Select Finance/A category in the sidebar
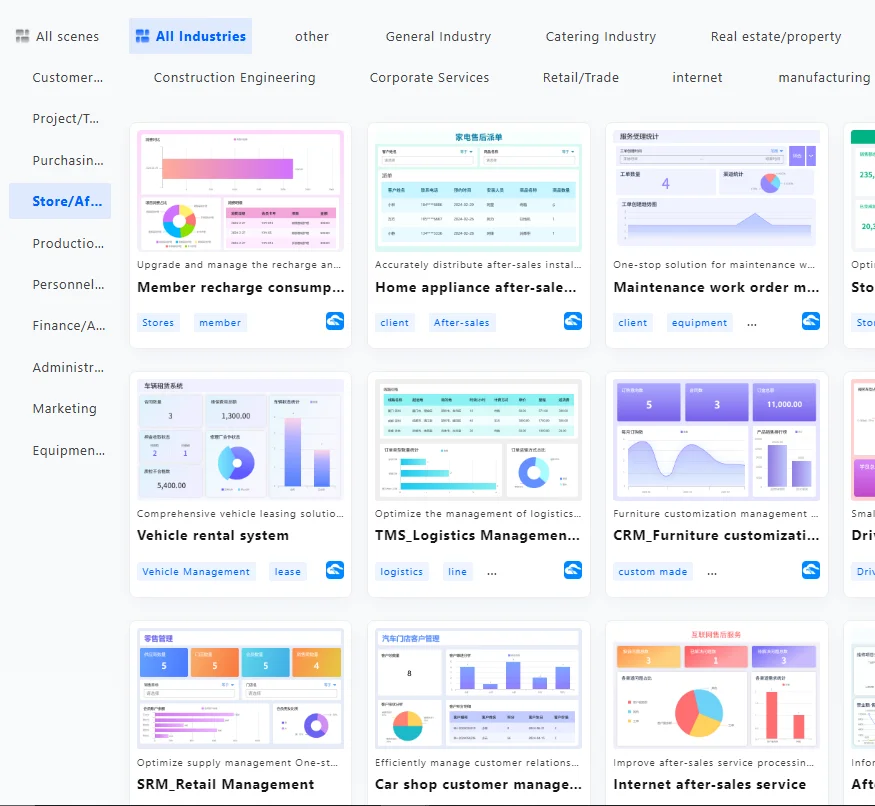Image resolution: width=875 pixels, height=806 pixels. click(60, 325)
